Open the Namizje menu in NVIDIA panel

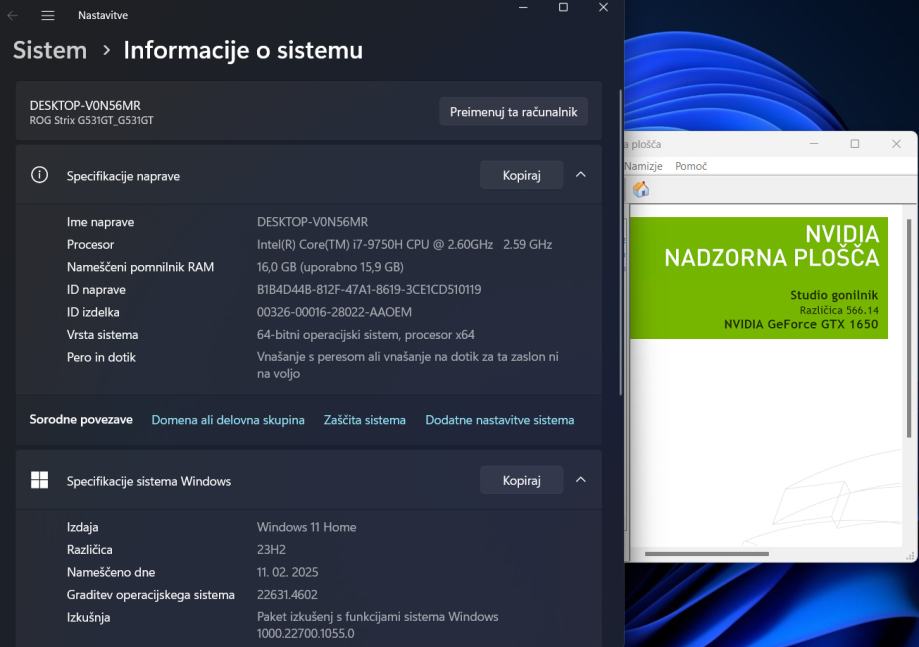click(x=643, y=166)
